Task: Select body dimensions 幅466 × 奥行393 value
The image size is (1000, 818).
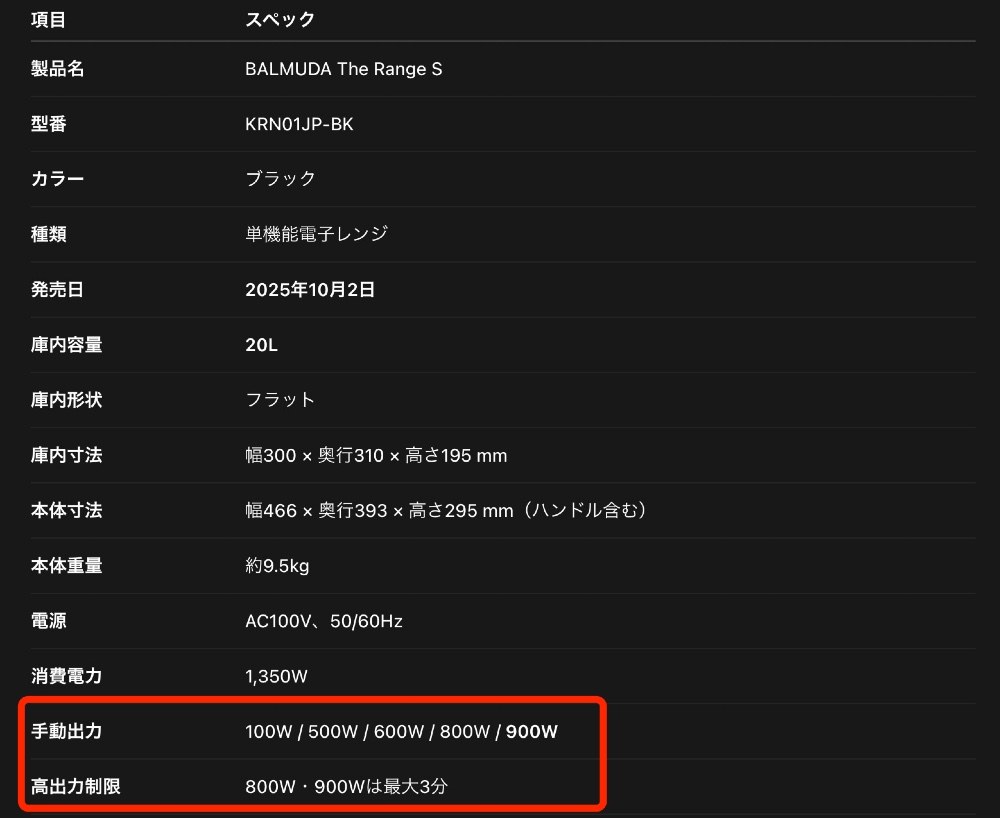Action: (x=446, y=510)
